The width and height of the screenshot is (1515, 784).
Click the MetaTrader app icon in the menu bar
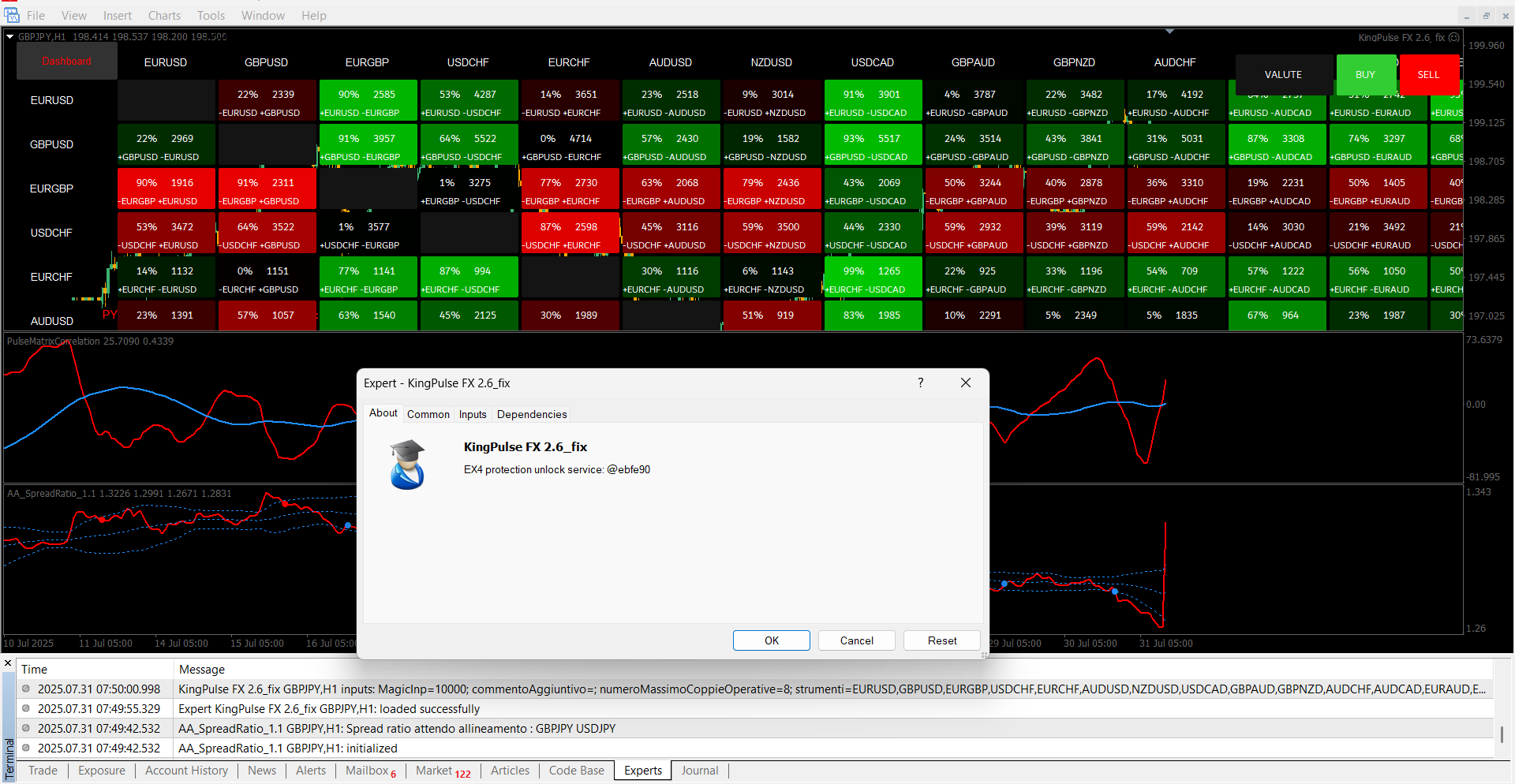pos(12,15)
